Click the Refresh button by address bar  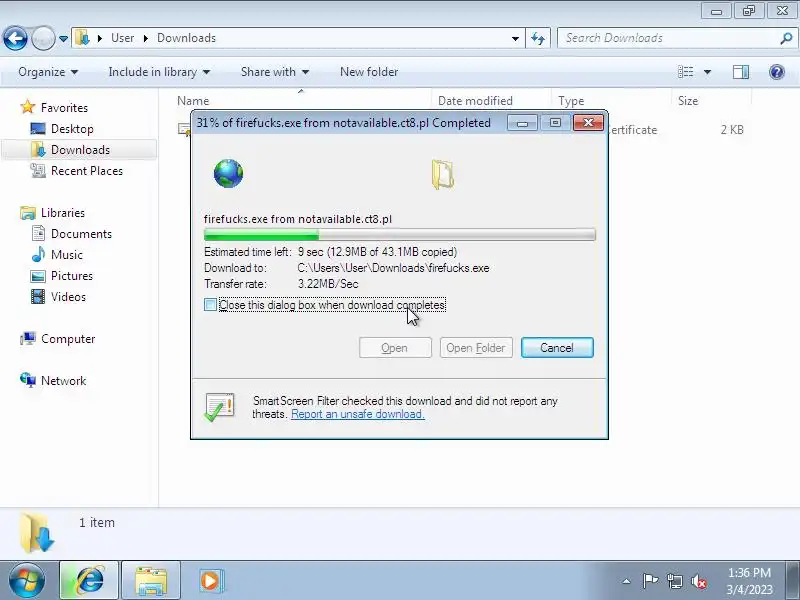point(538,38)
